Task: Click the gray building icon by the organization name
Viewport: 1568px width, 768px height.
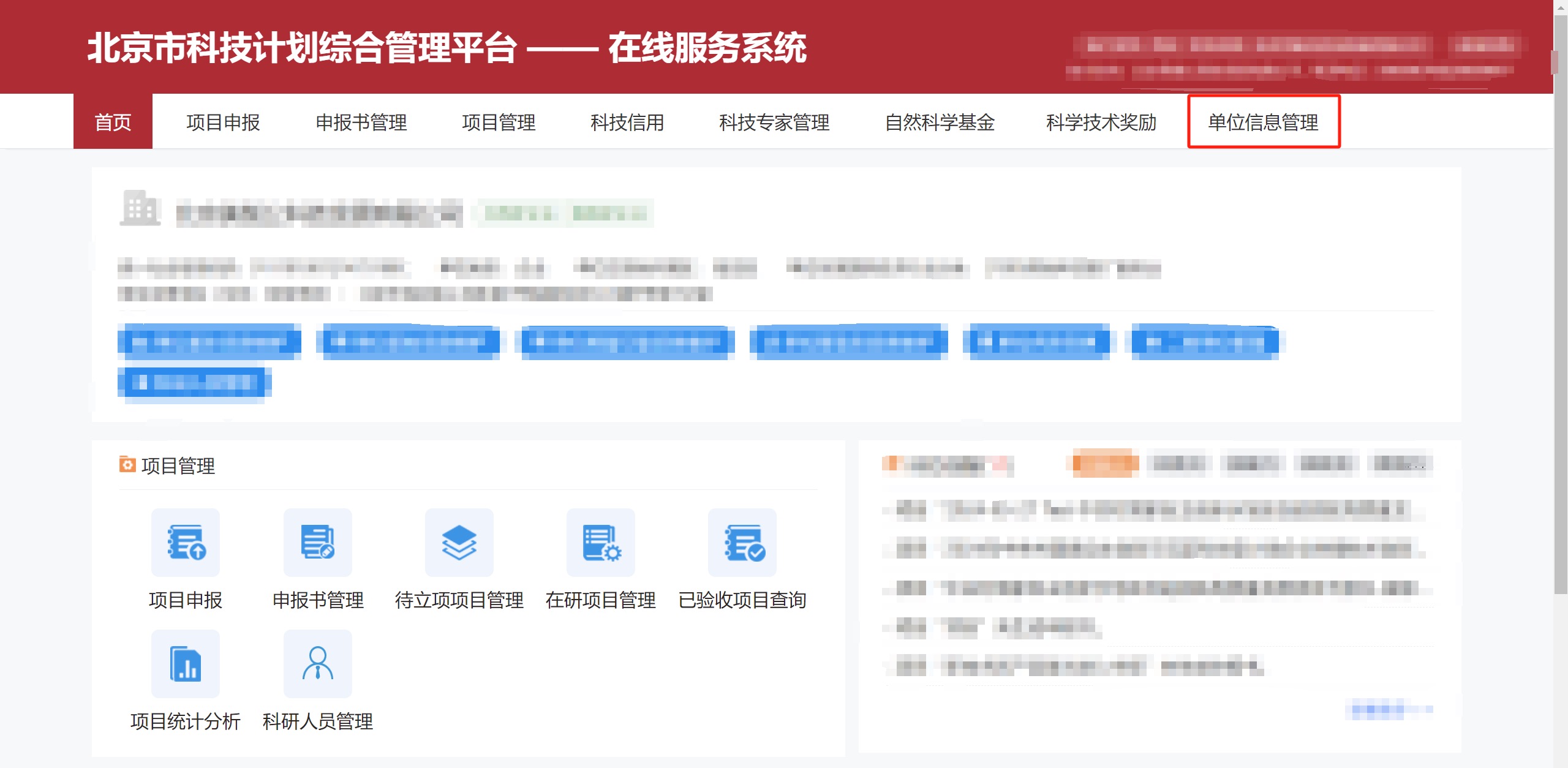Action: (x=140, y=208)
